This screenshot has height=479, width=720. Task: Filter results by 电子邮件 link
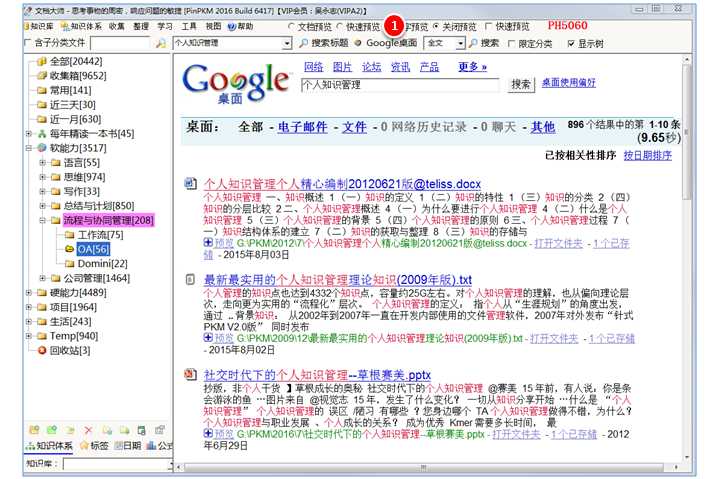303,127
